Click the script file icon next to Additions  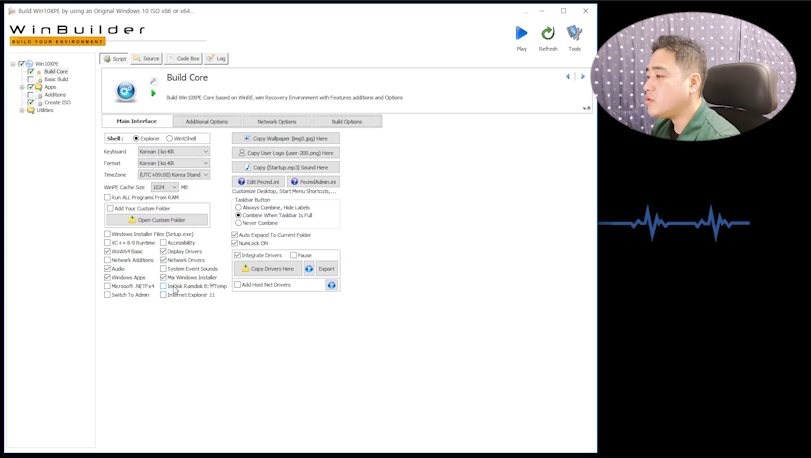pos(39,95)
